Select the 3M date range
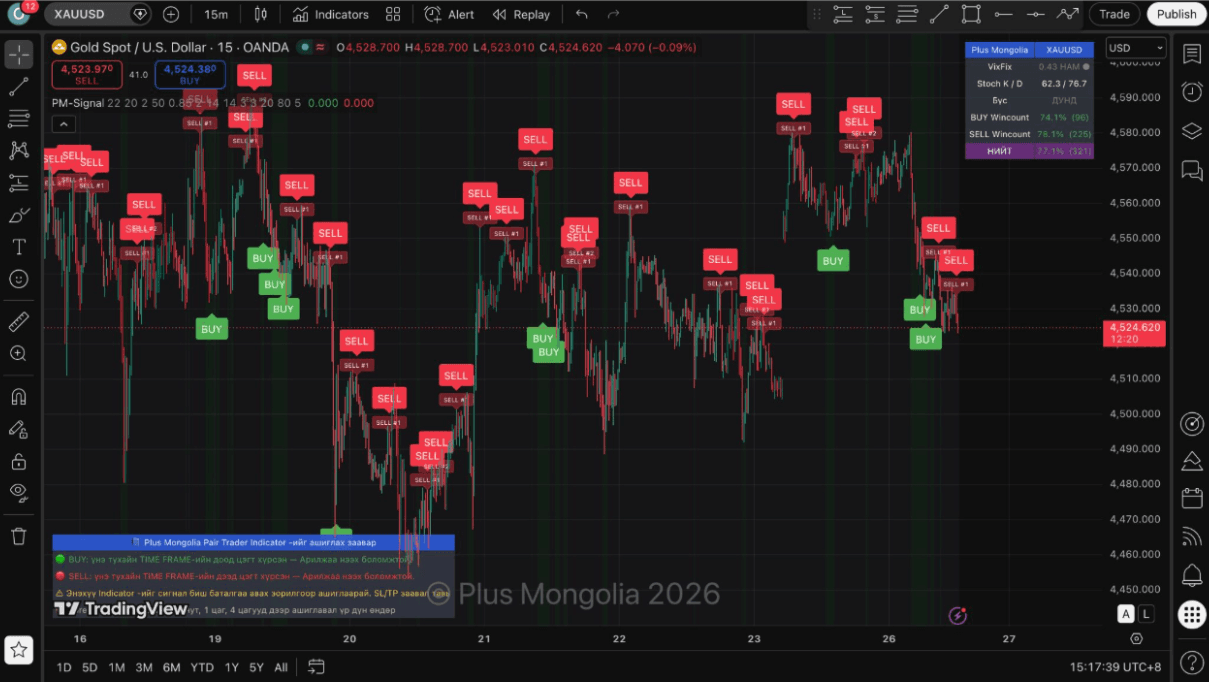This screenshot has height=682, width=1209. (x=144, y=667)
